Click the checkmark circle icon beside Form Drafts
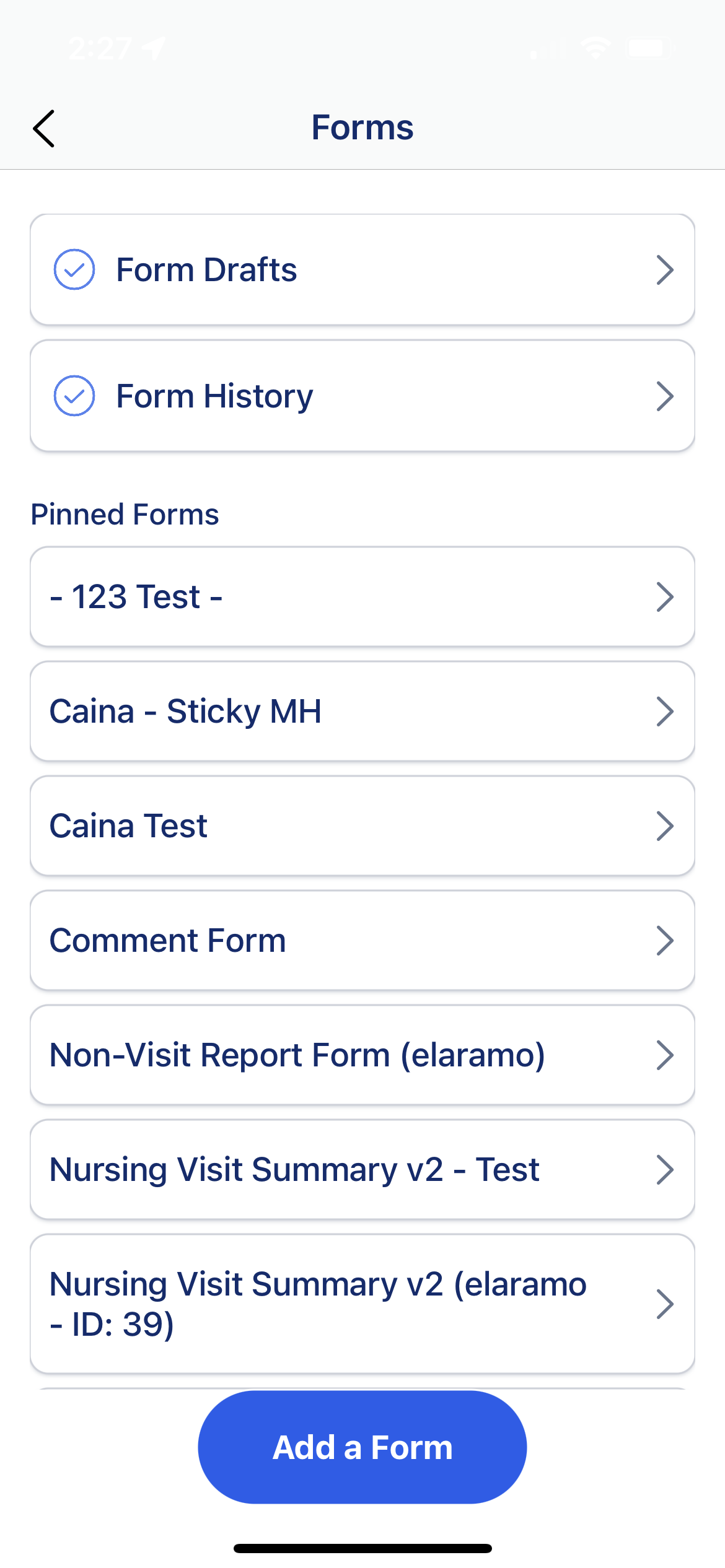 tap(74, 269)
